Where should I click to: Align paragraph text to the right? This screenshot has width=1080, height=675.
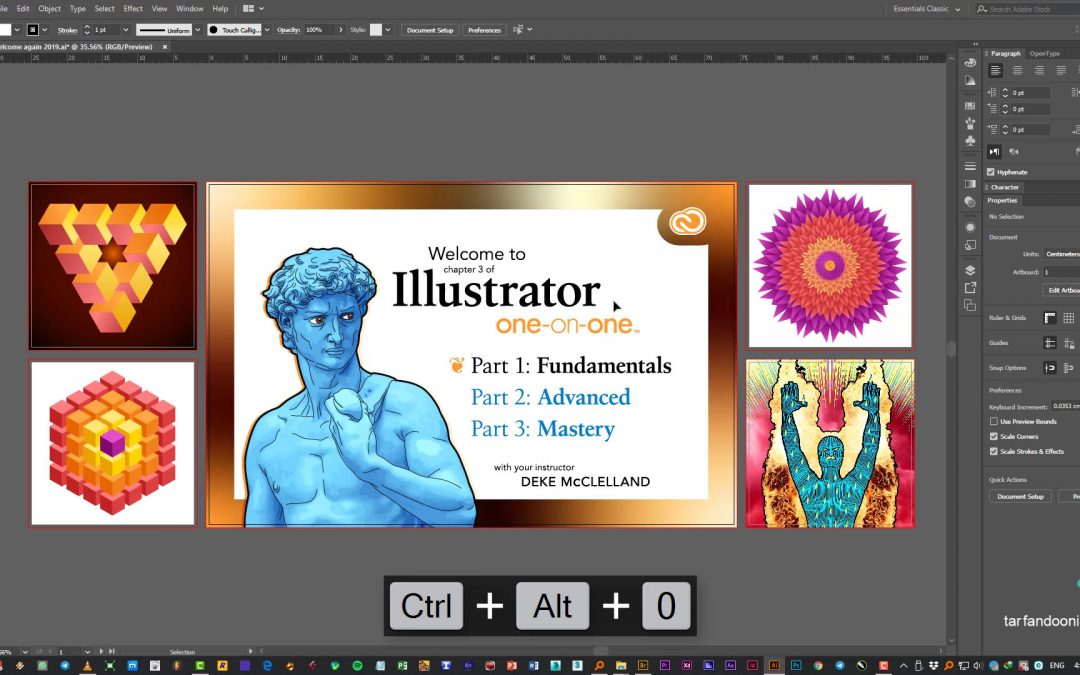point(1039,70)
